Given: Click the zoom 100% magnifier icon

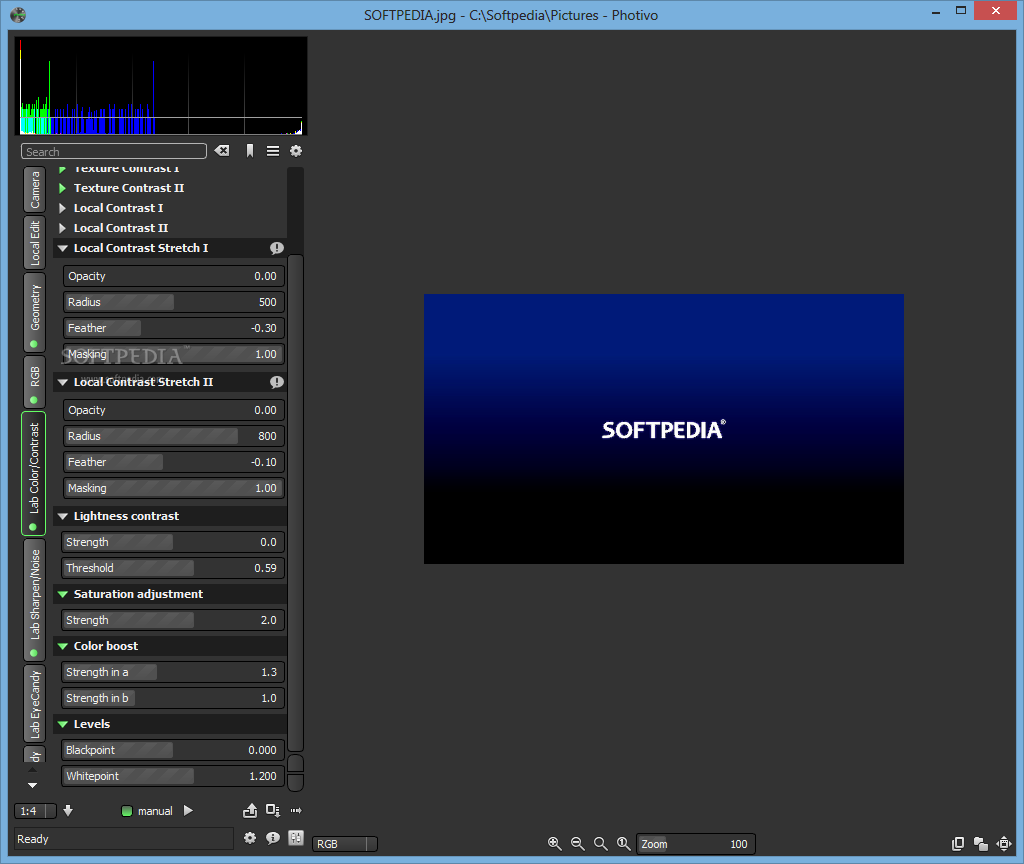Looking at the screenshot, I should coord(624,844).
